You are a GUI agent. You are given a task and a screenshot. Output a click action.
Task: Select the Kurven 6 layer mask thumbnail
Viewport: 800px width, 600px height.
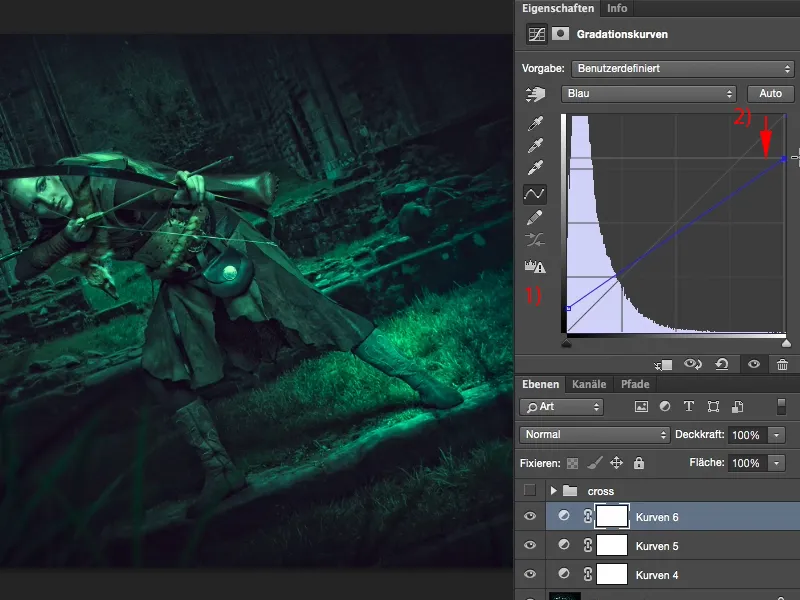(612, 516)
